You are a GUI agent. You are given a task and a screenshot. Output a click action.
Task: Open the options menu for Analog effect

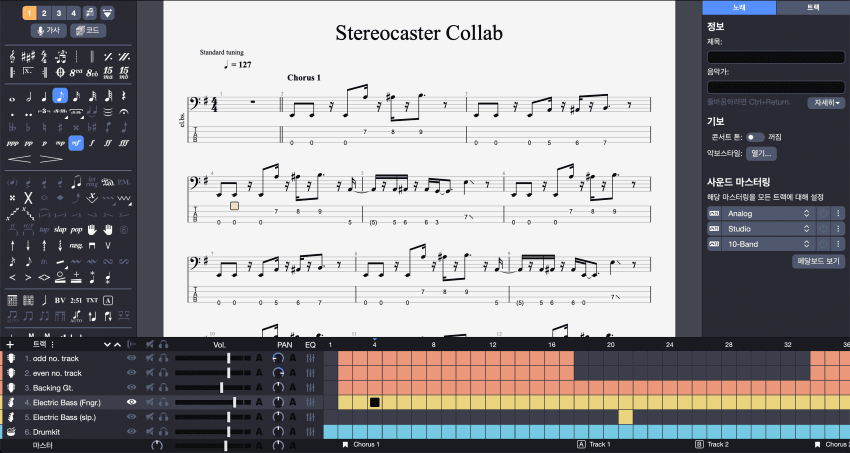(x=838, y=213)
